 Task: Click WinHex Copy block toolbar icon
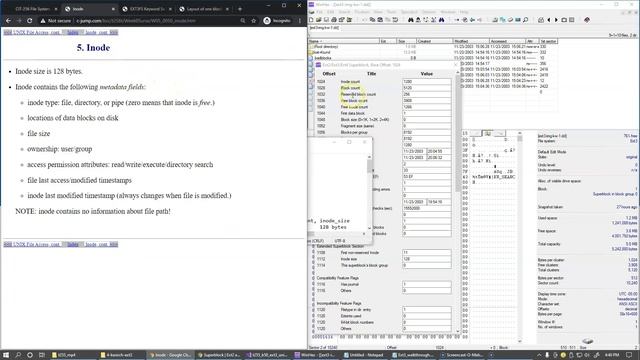(x=372, y=20)
